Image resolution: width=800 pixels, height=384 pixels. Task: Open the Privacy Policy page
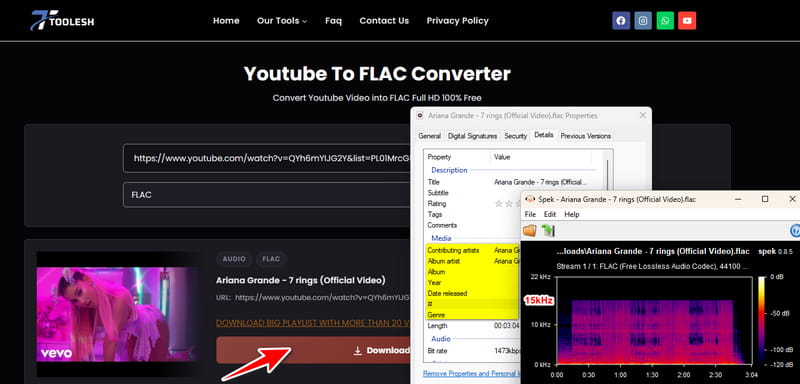tap(458, 21)
